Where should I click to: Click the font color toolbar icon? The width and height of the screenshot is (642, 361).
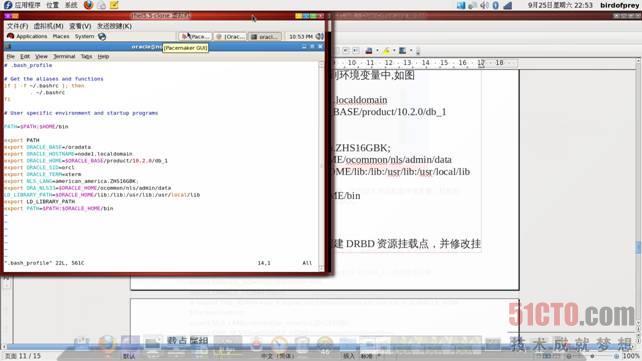pyautogui.click(x=368, y=51)
